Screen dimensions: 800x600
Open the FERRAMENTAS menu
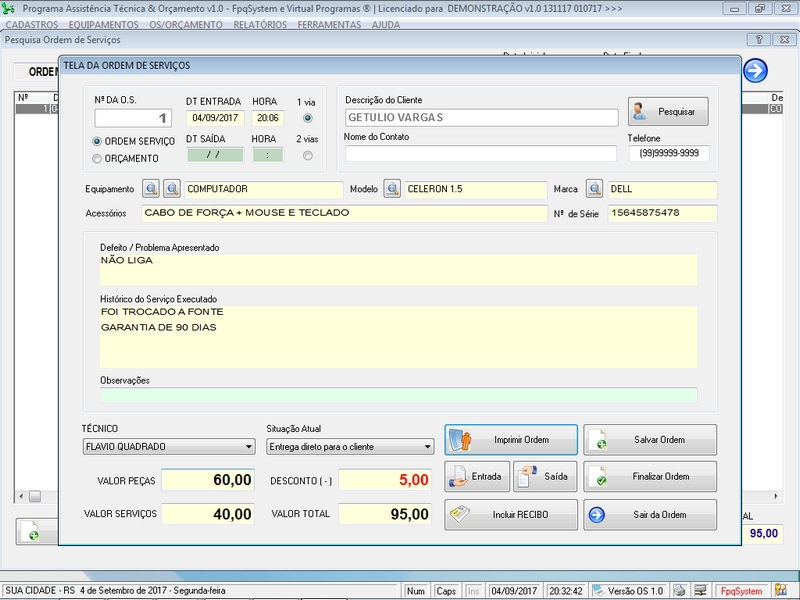pyautogui.click(x=329, y=24)
